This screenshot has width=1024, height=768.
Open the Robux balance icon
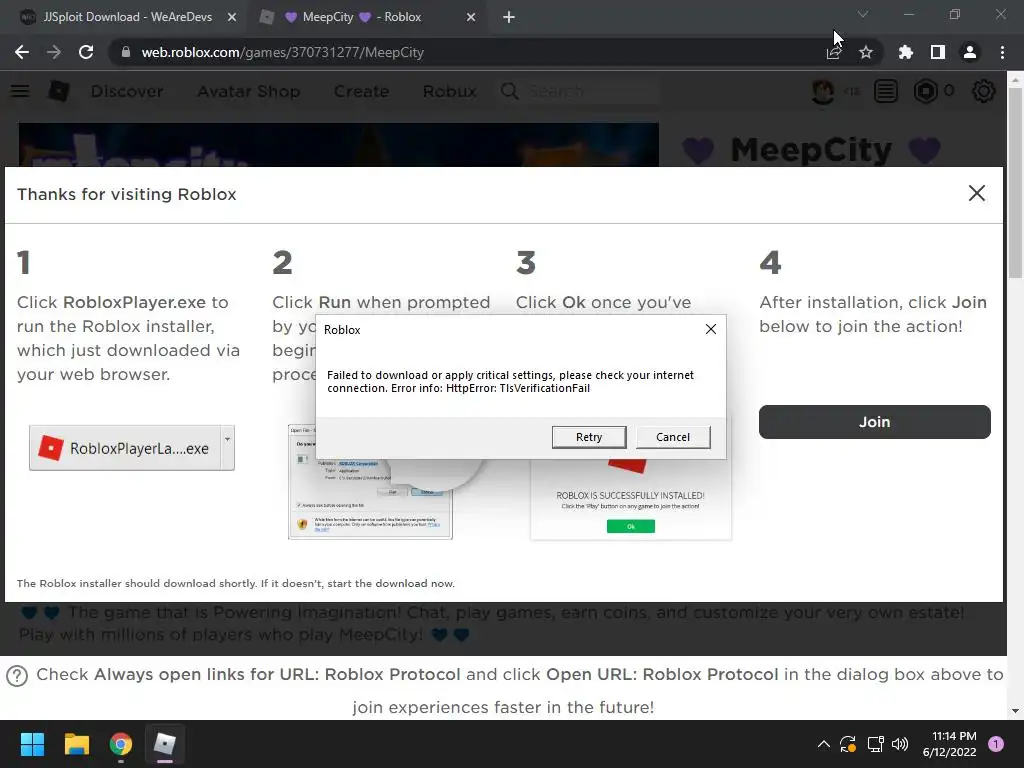(x=925, y=91)
